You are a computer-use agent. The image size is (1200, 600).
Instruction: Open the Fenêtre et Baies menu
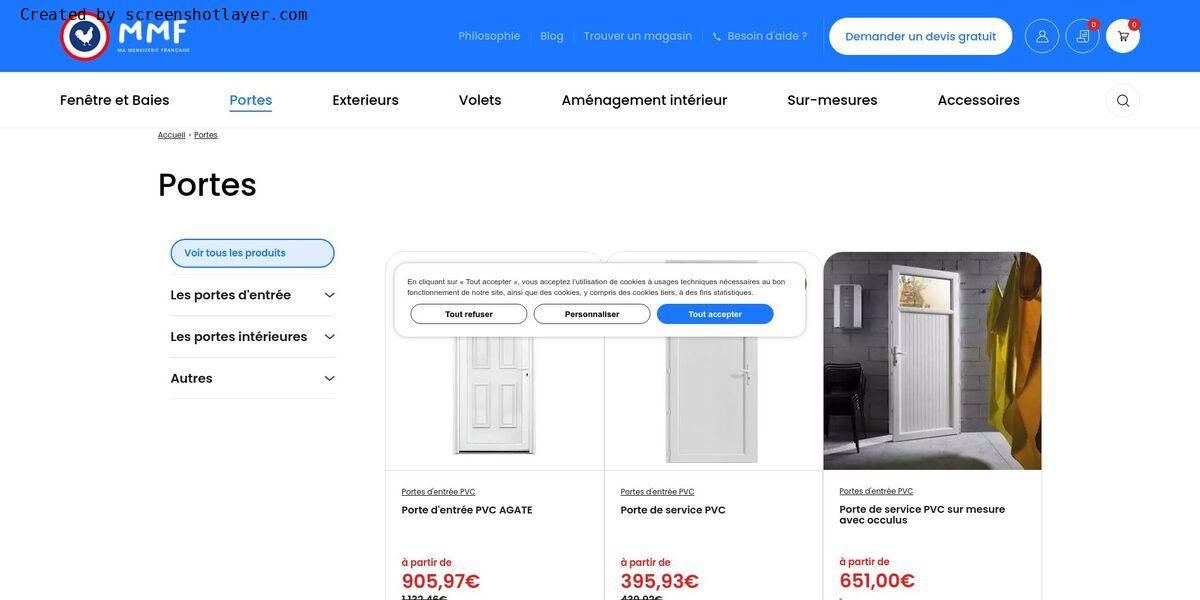click(115, 100)
